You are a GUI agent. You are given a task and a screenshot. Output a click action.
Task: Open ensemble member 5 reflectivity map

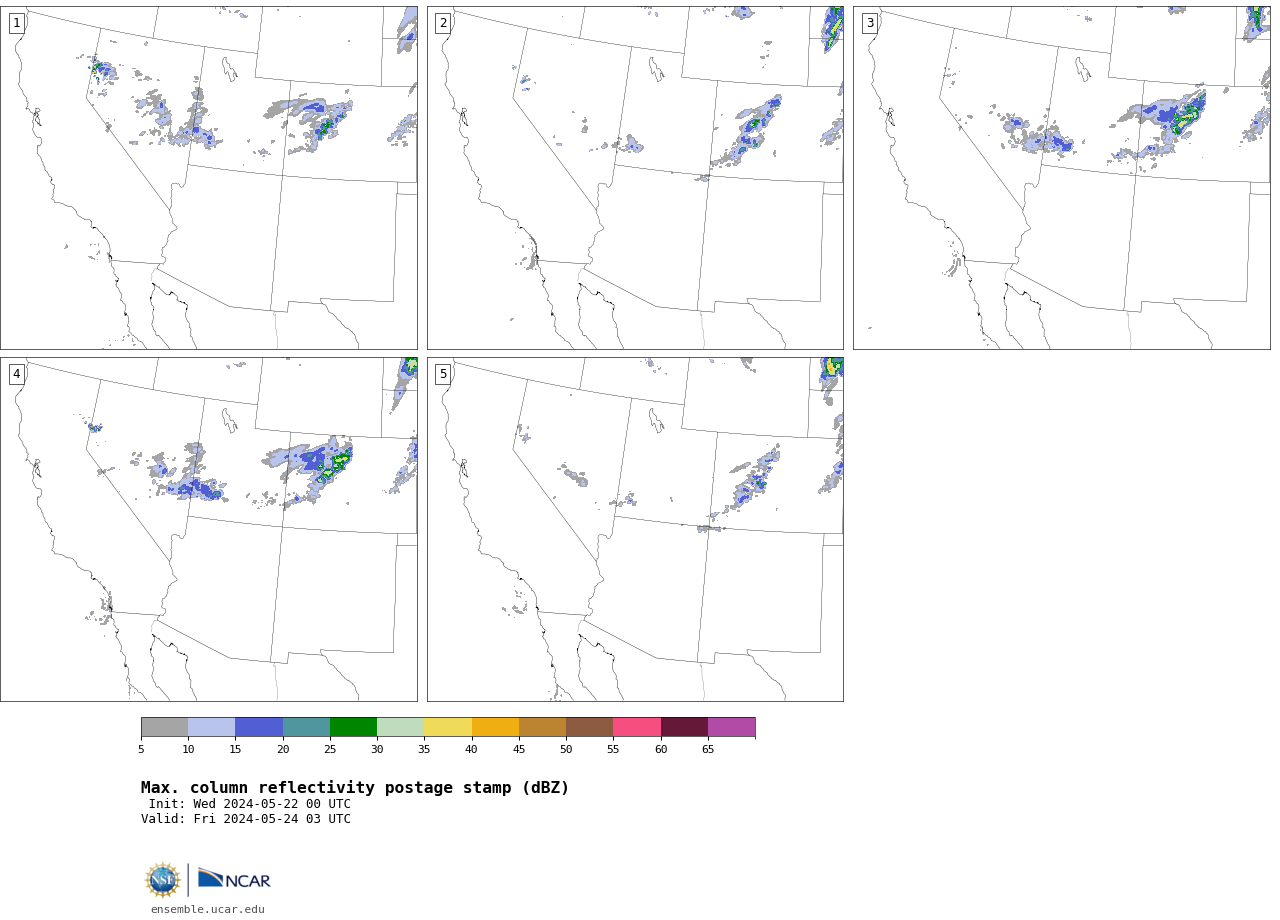click(x=635, y=530)
